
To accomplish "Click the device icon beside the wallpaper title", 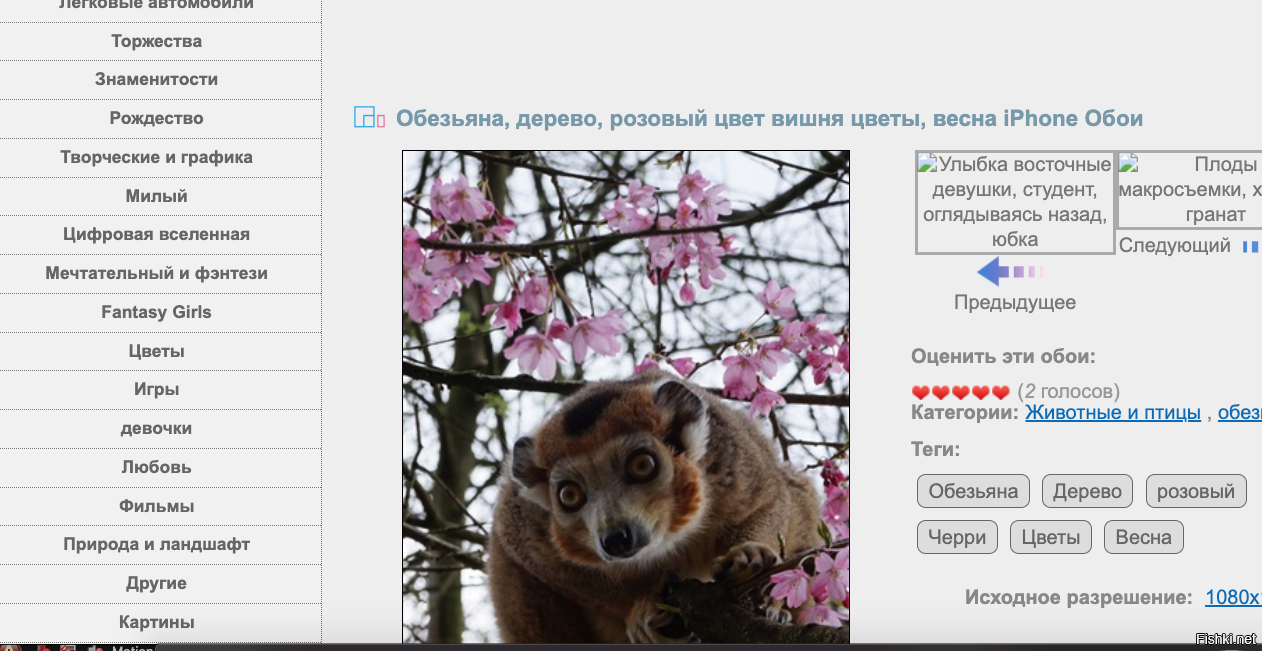I will (x=370, y=118).
